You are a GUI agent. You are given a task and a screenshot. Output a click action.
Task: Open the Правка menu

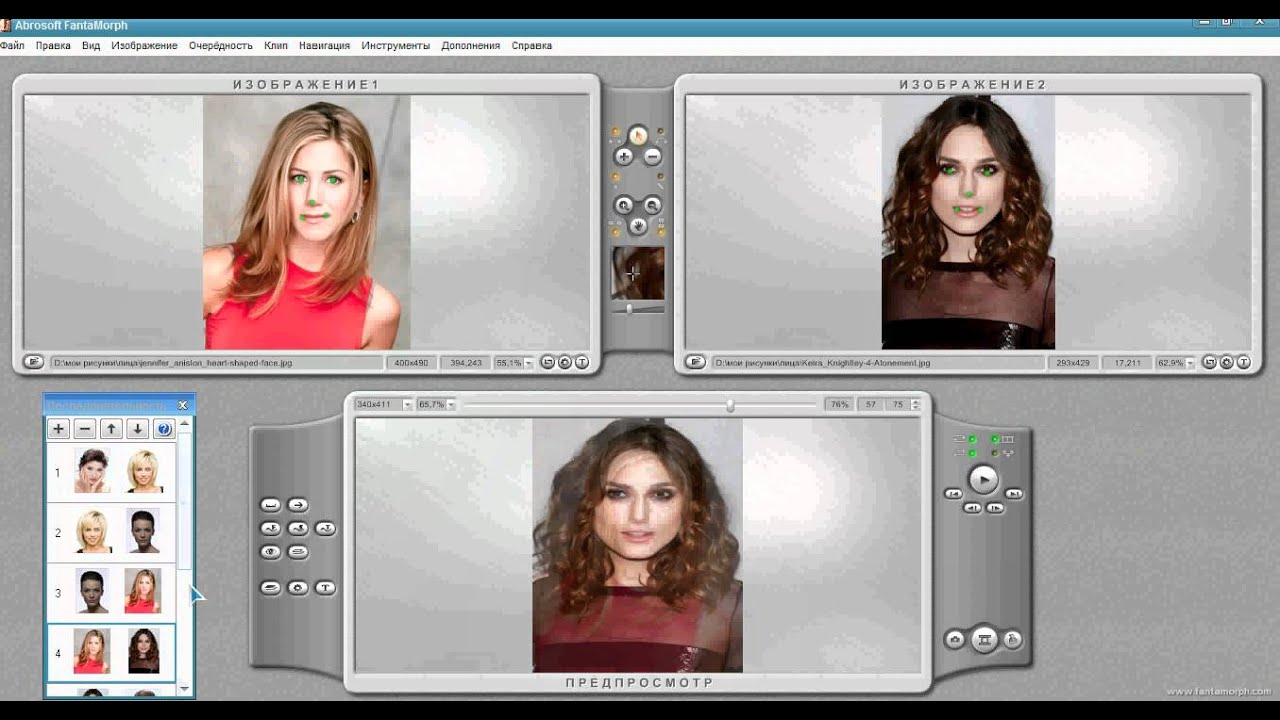tap(53, 46)
